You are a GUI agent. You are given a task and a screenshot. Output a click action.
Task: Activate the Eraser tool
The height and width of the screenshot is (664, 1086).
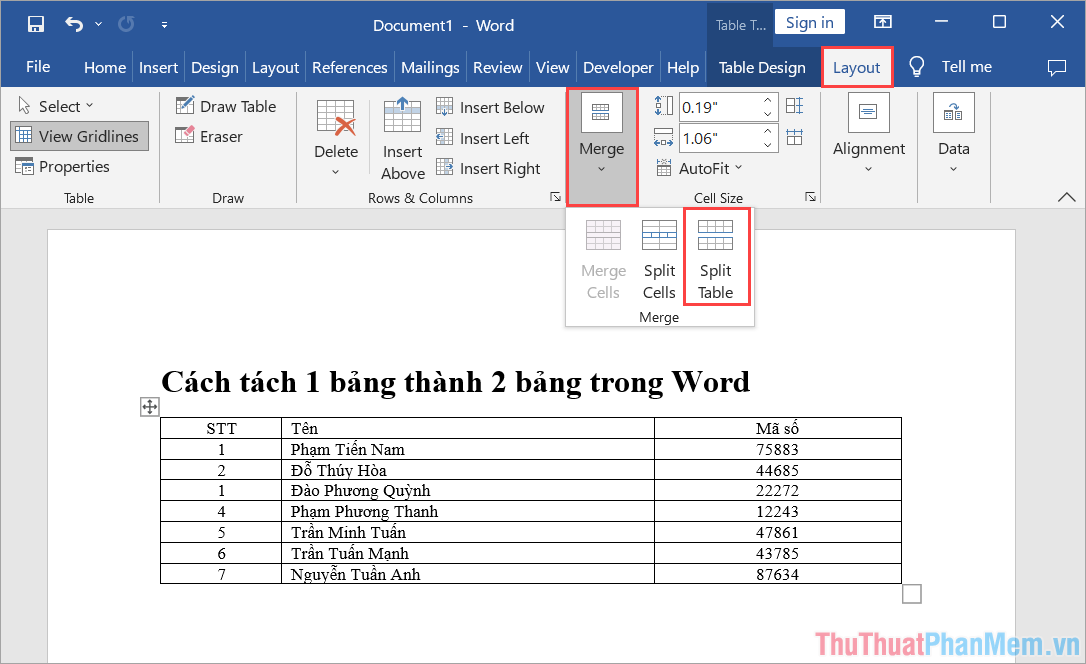click(x=210, y=136)
